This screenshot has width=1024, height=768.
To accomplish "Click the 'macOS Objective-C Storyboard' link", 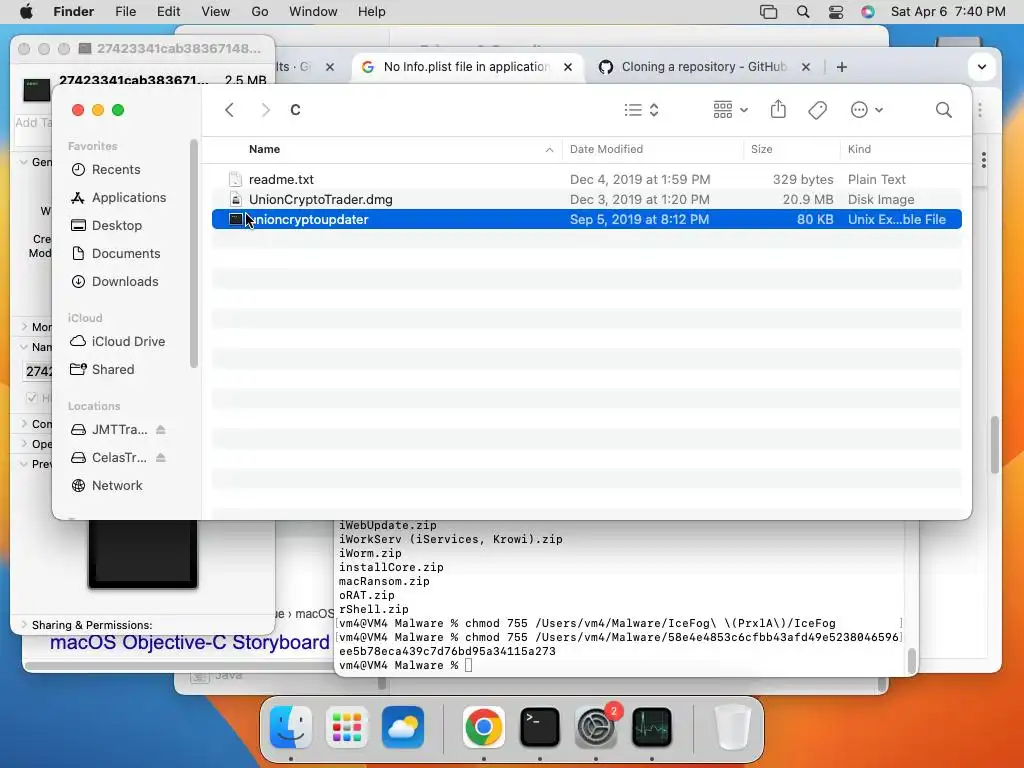I will (x=189, y=642).
